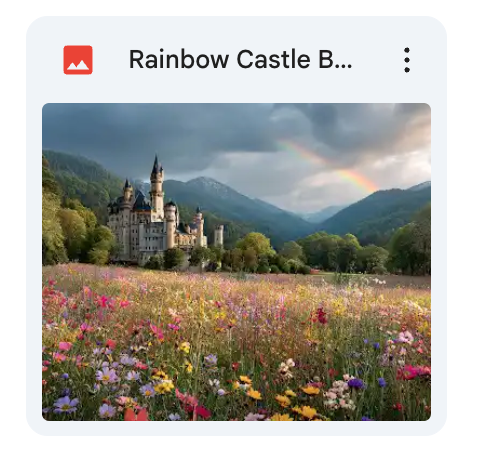
Task: Click the forested hillside left of the castle
Action: [75, 207]
